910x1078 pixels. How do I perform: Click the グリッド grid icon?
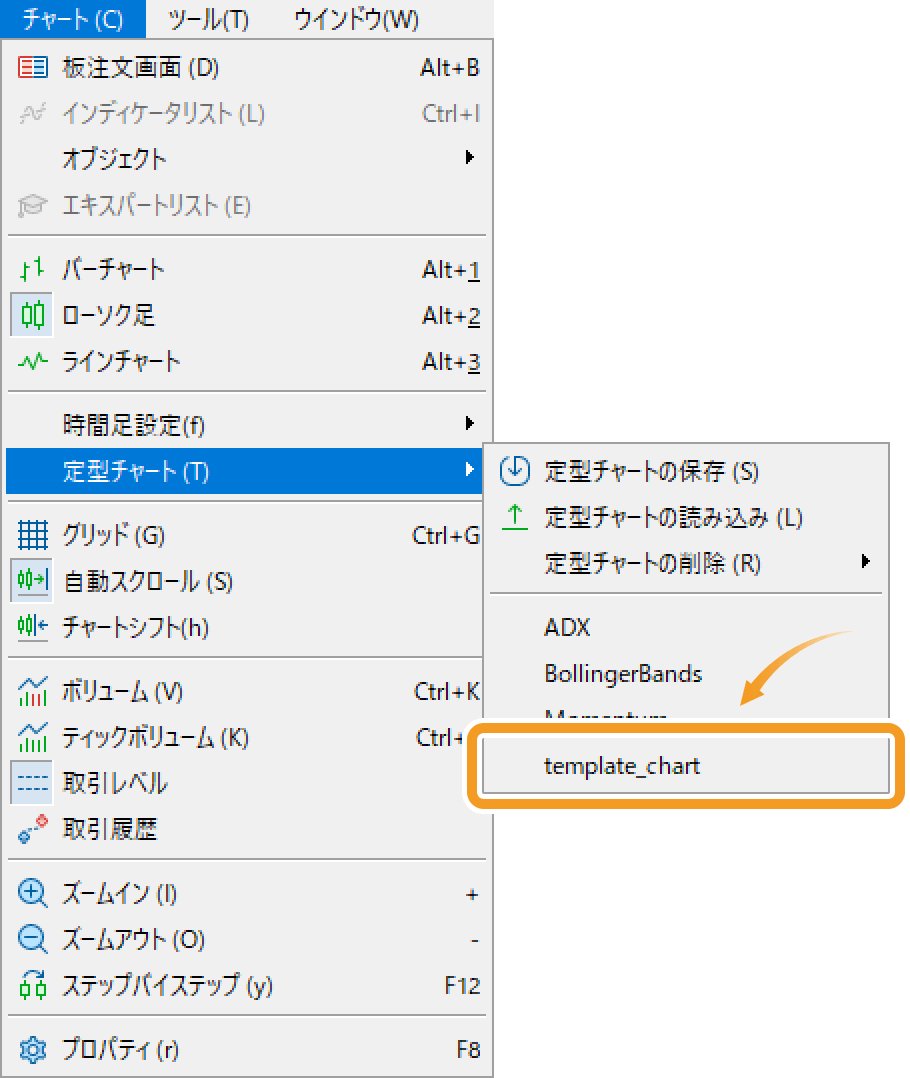point(32,535)
